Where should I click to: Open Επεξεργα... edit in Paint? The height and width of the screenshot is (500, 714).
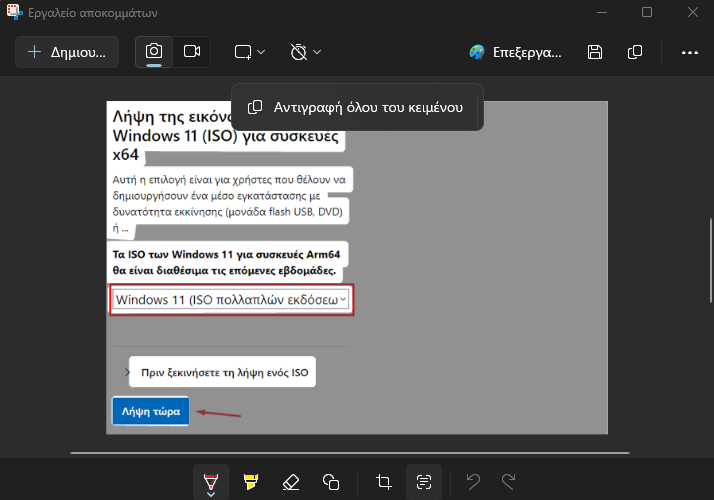[x=515, y=52]
